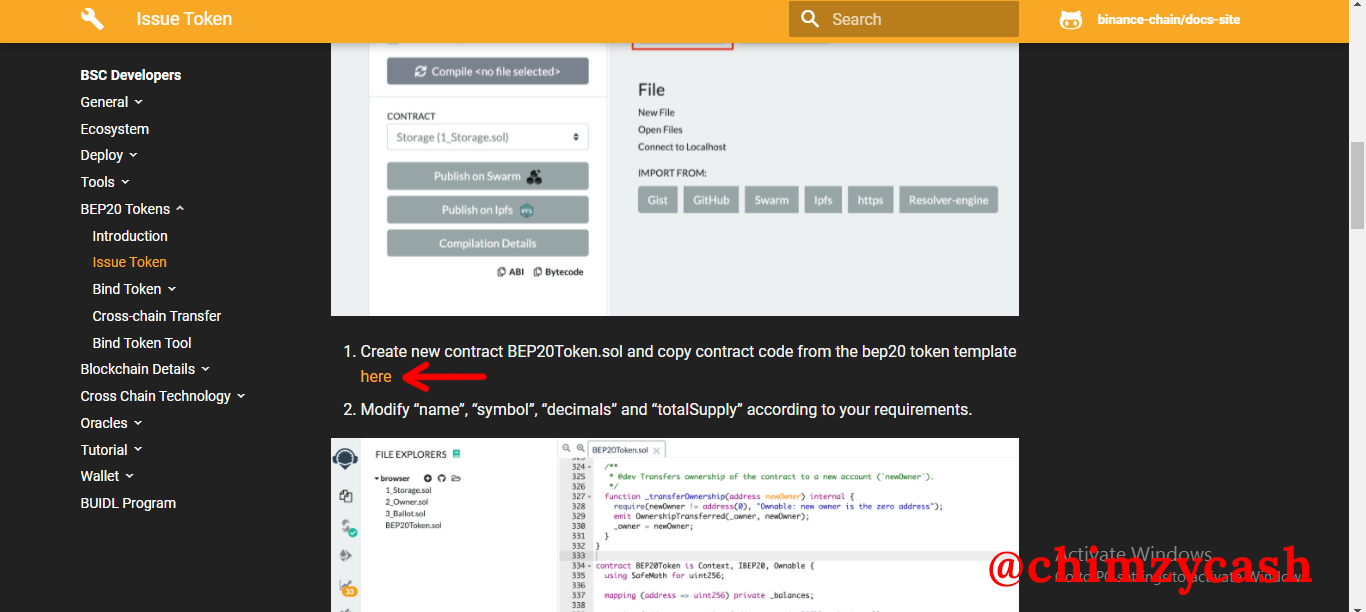This screenshot has width=1366, height=612.
Task: Click the Solidity compiler icon with green check
Action: point(348,527)
